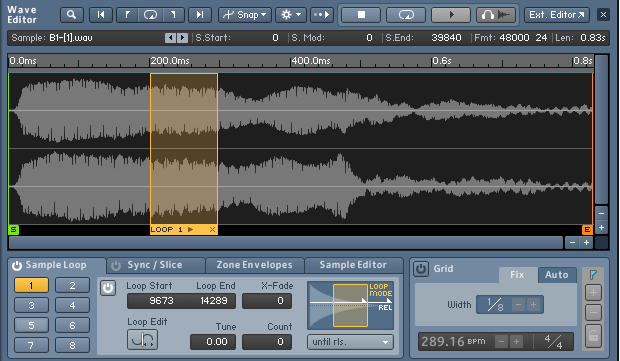Click LOOP 1 play arrow icon
This screenshot has width=620, height=361.
point(191,229)
